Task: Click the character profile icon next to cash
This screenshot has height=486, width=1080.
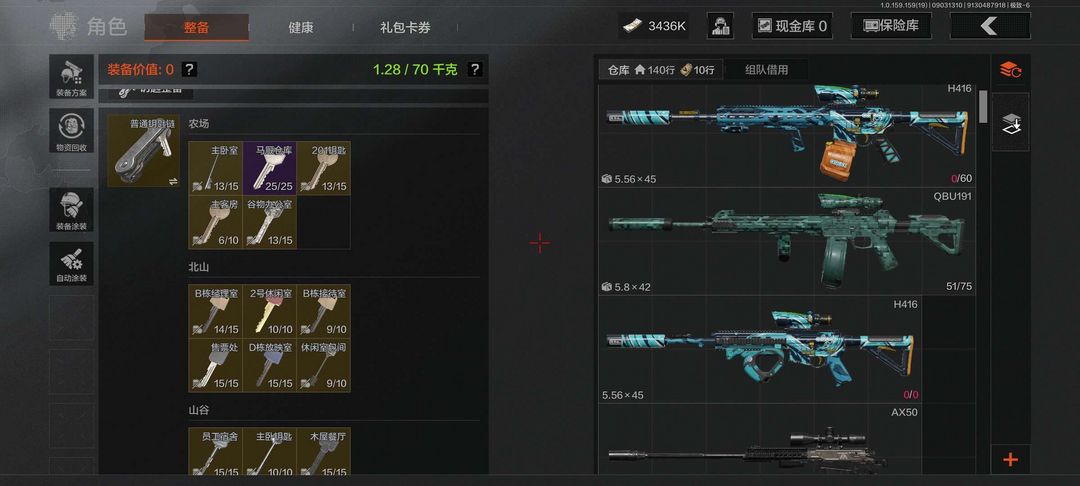Action: (720, 26)
